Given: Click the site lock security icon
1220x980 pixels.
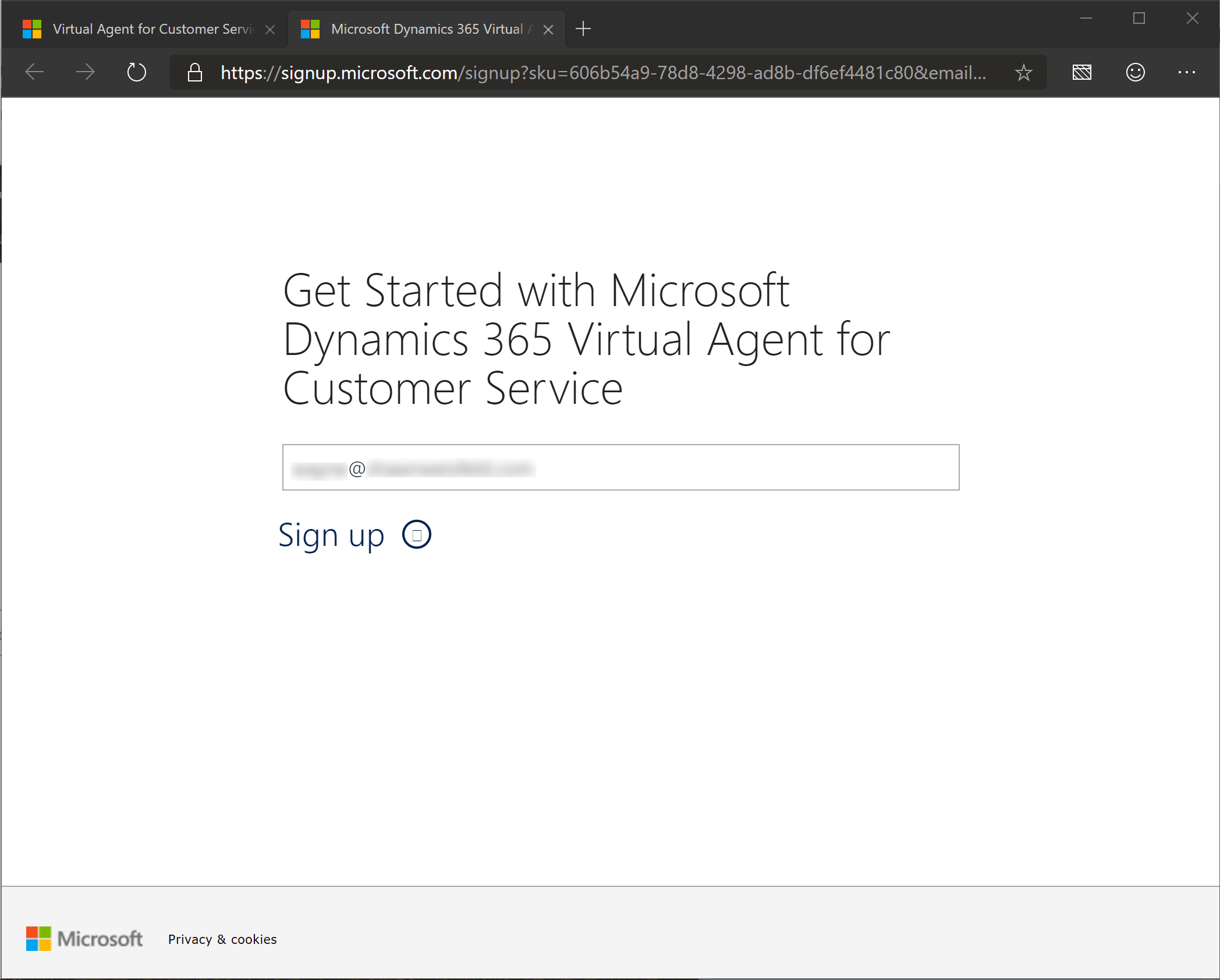Looking at the screenshot, I should (x=195, y=73).
